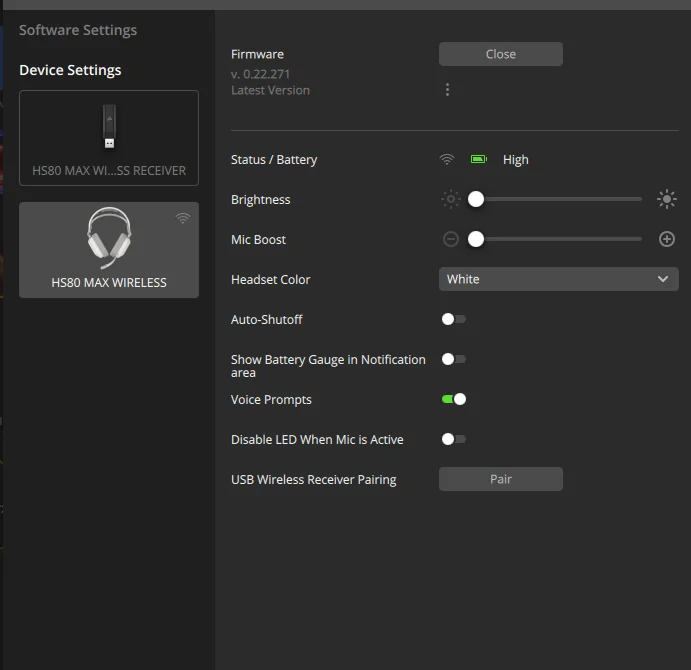Click the Mic Boost plus icon
The image size is (691, 670).
(667, 239)
